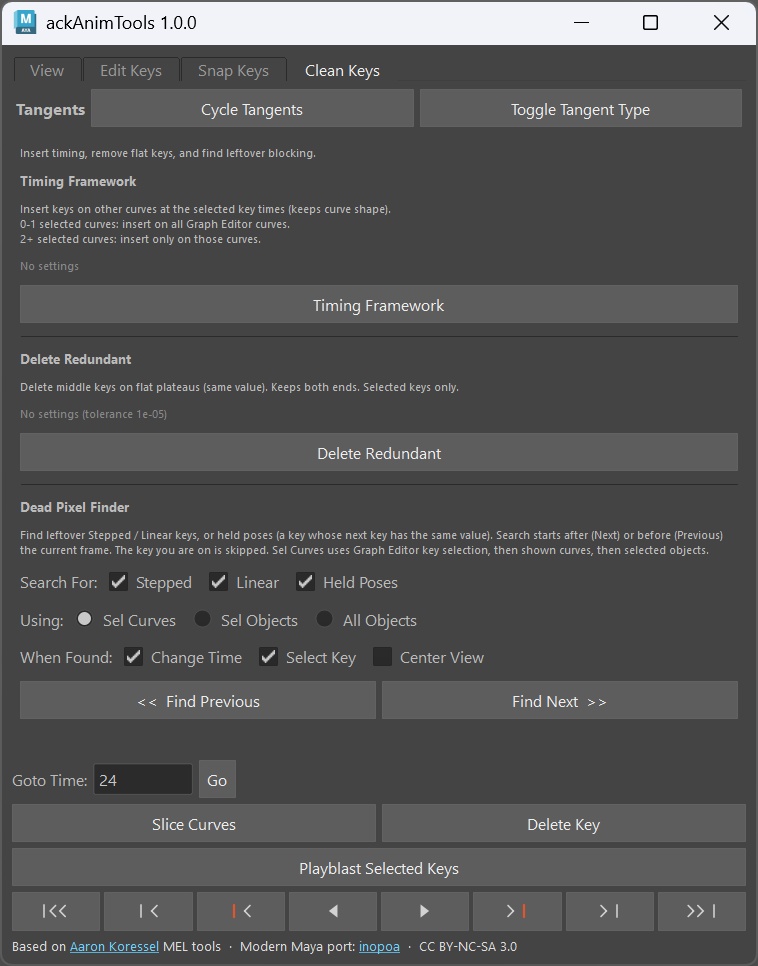Select the Clean Keys tab
Viewport: 758px width, 966px height.
(343, 70)
